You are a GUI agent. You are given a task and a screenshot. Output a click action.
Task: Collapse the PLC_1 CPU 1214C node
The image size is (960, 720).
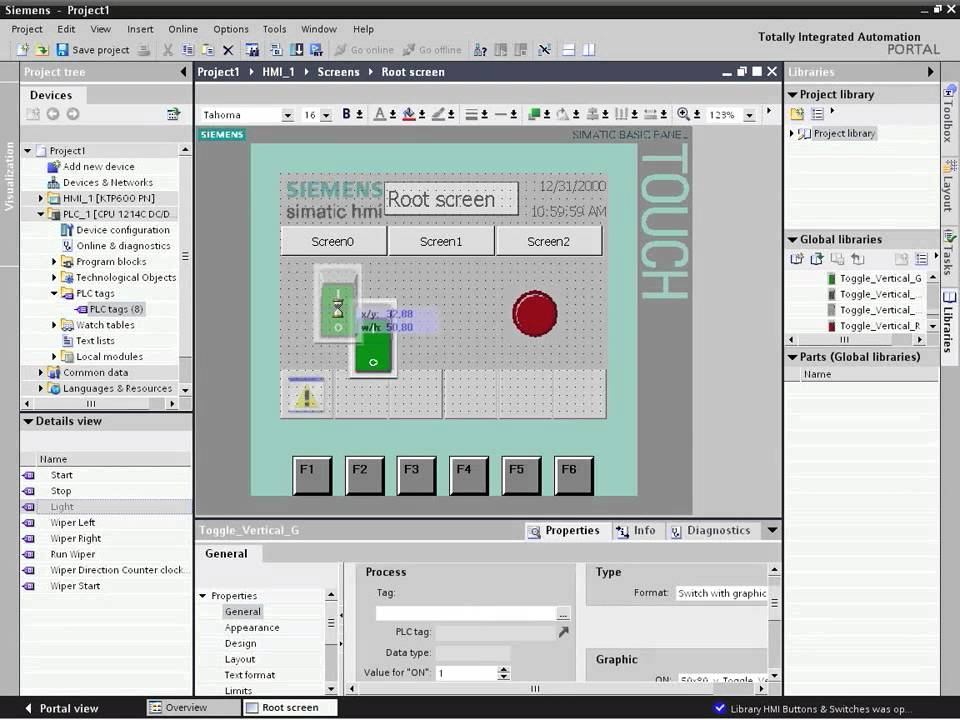click(41, 214)
